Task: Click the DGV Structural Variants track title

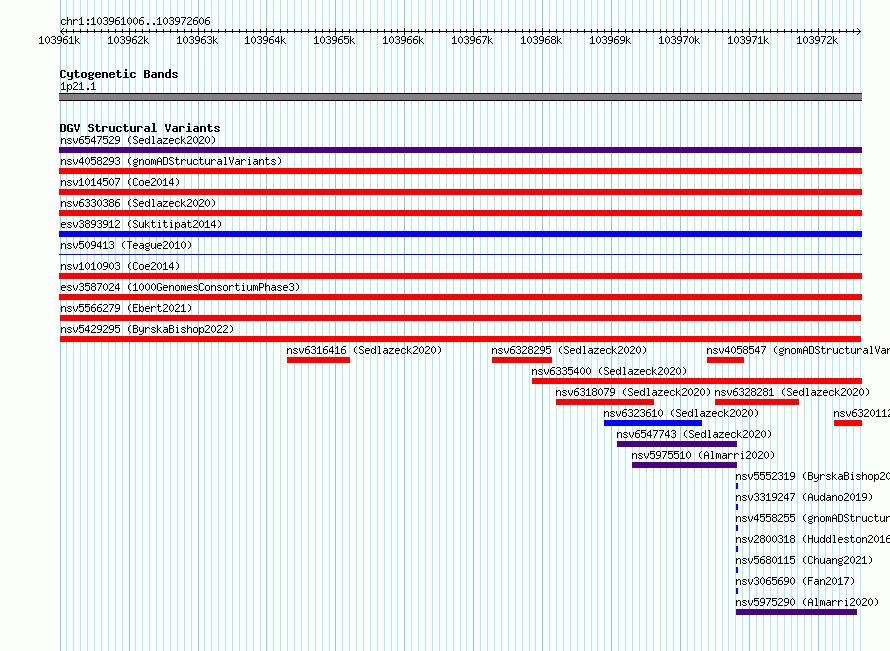Action: point(140,128)
